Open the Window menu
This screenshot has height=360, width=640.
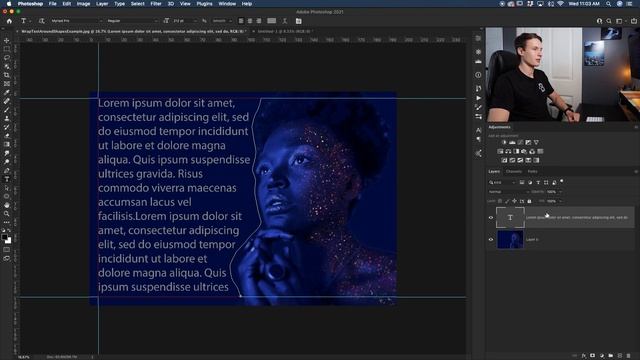[227, 4]
